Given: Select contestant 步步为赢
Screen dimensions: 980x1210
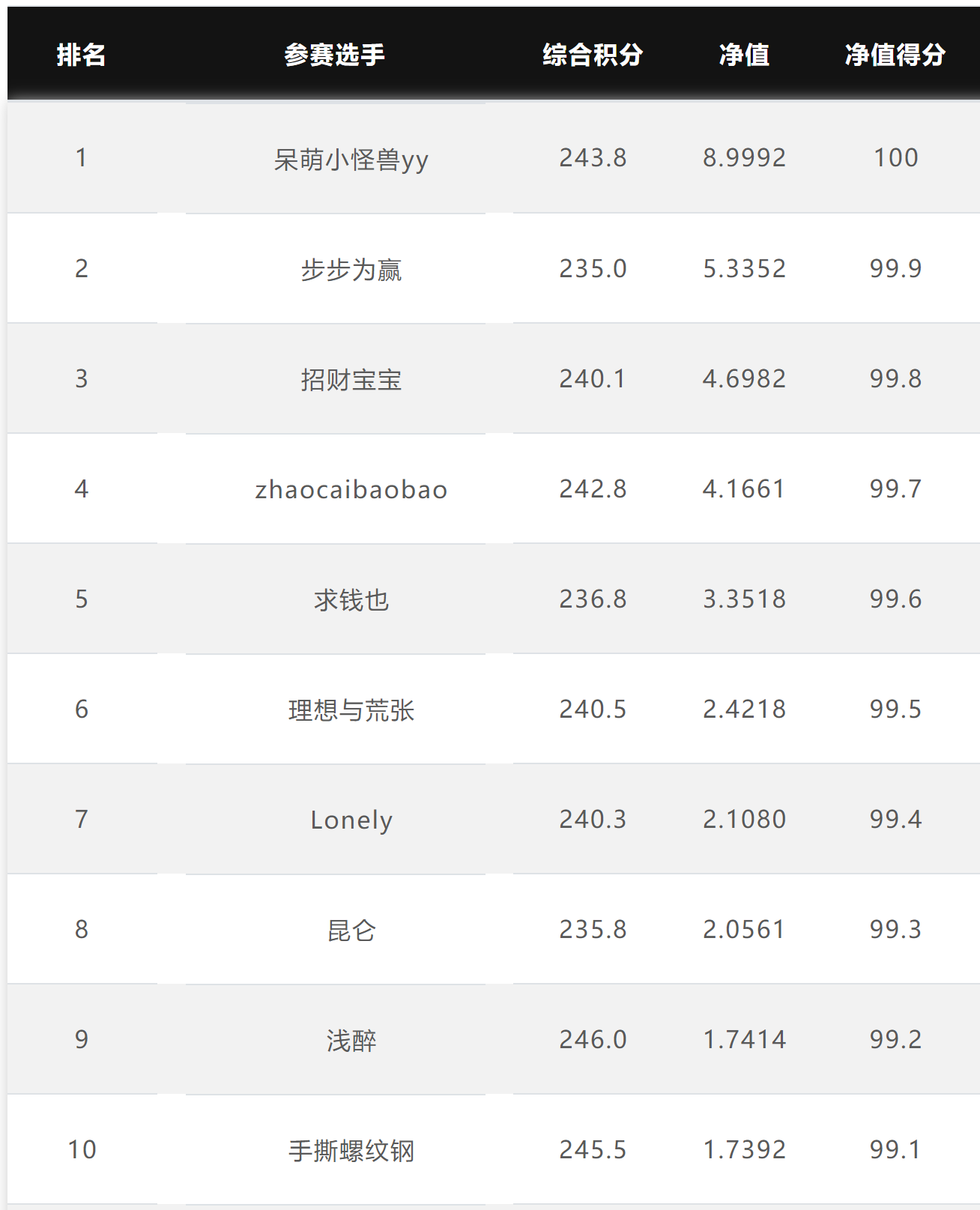Looking at the screenshot, I should 351,270.
